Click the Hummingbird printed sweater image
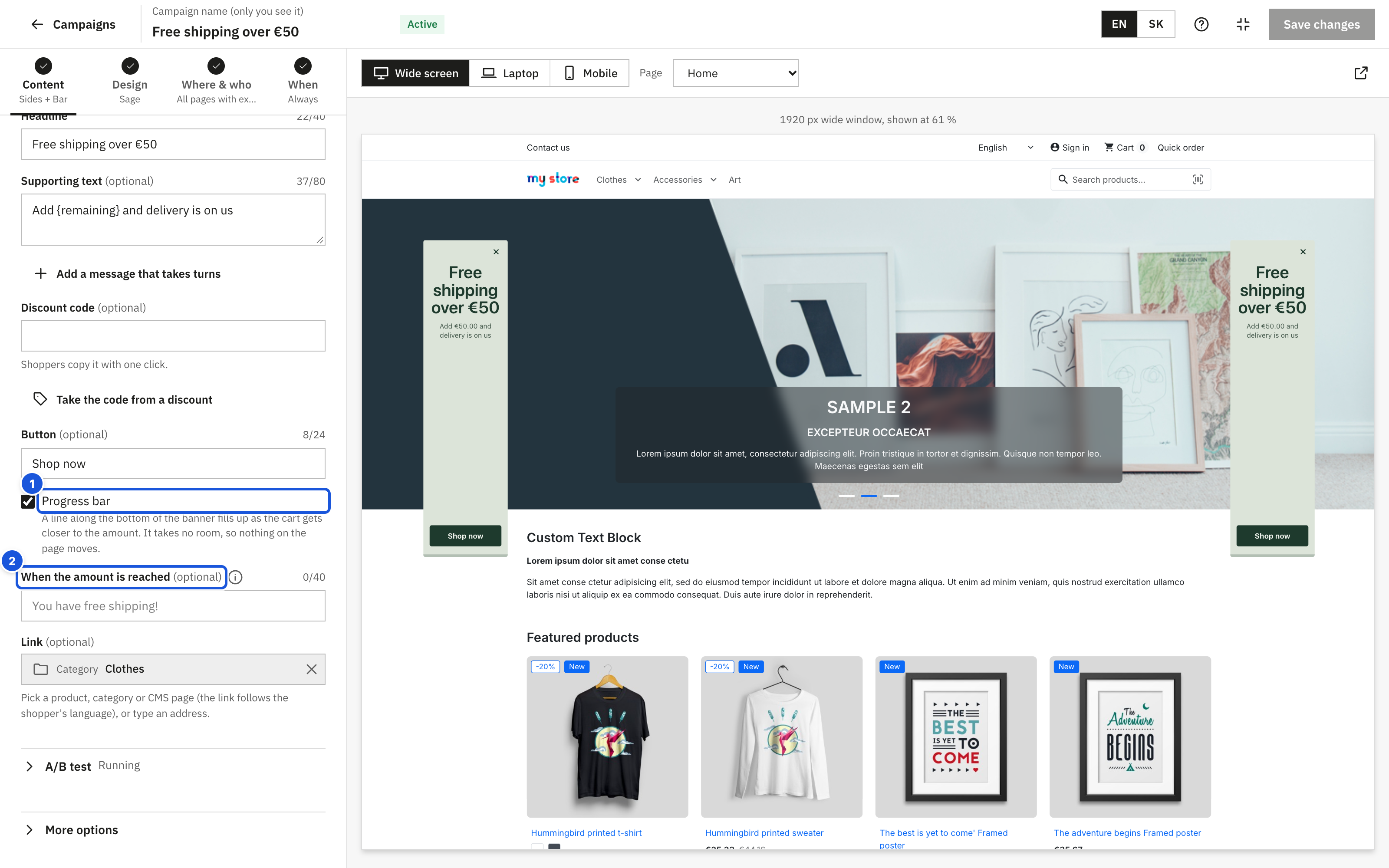1389x868 pixels. pos(781,736)
